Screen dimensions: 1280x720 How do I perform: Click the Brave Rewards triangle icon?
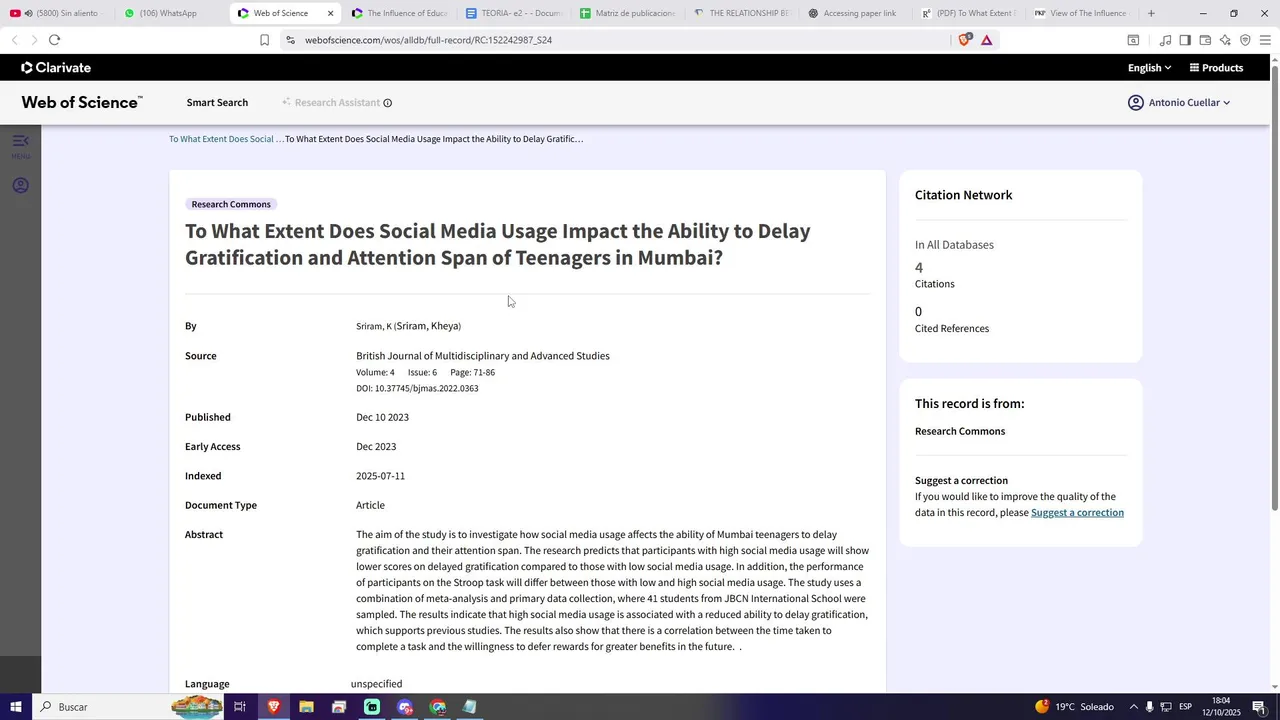987,40
